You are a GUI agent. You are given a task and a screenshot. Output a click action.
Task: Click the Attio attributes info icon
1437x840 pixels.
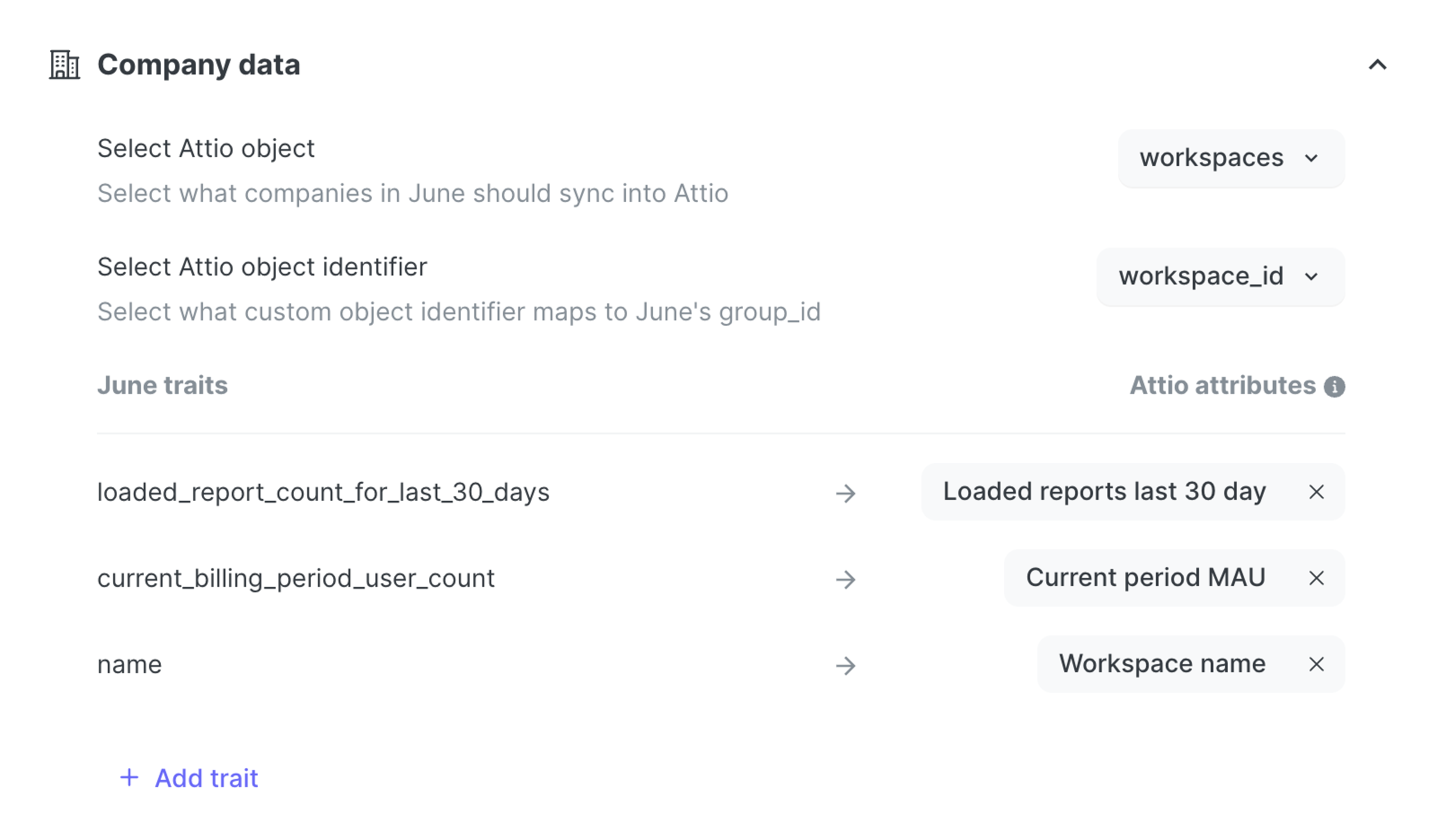(x=1334, y=386)
